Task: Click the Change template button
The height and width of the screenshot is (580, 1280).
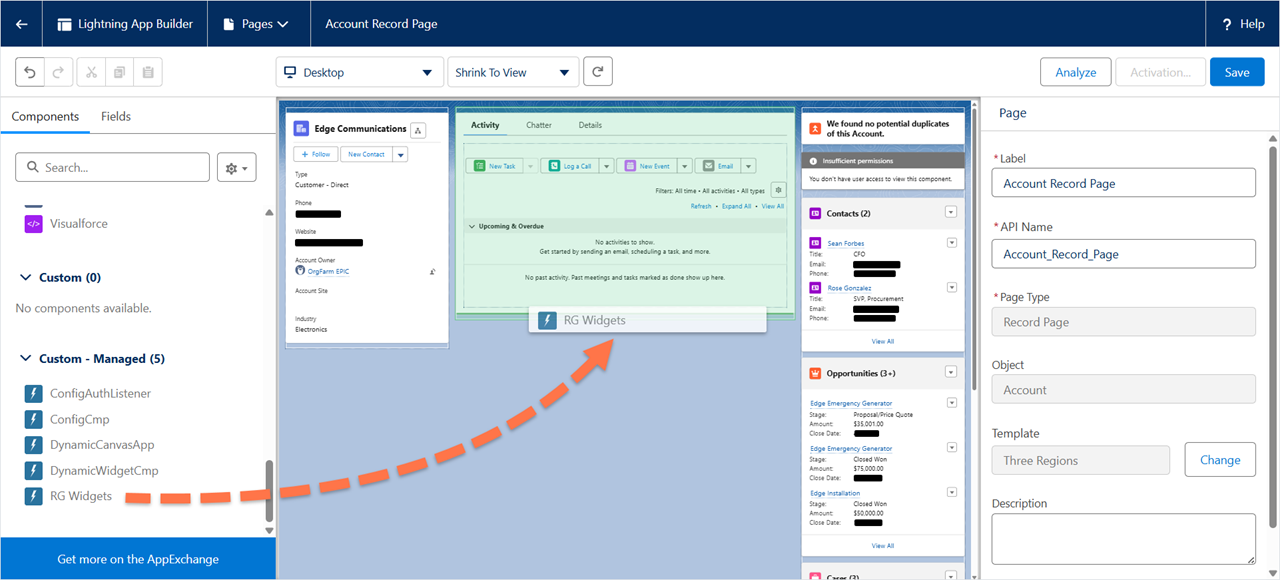Action: tap(1220, 460)
